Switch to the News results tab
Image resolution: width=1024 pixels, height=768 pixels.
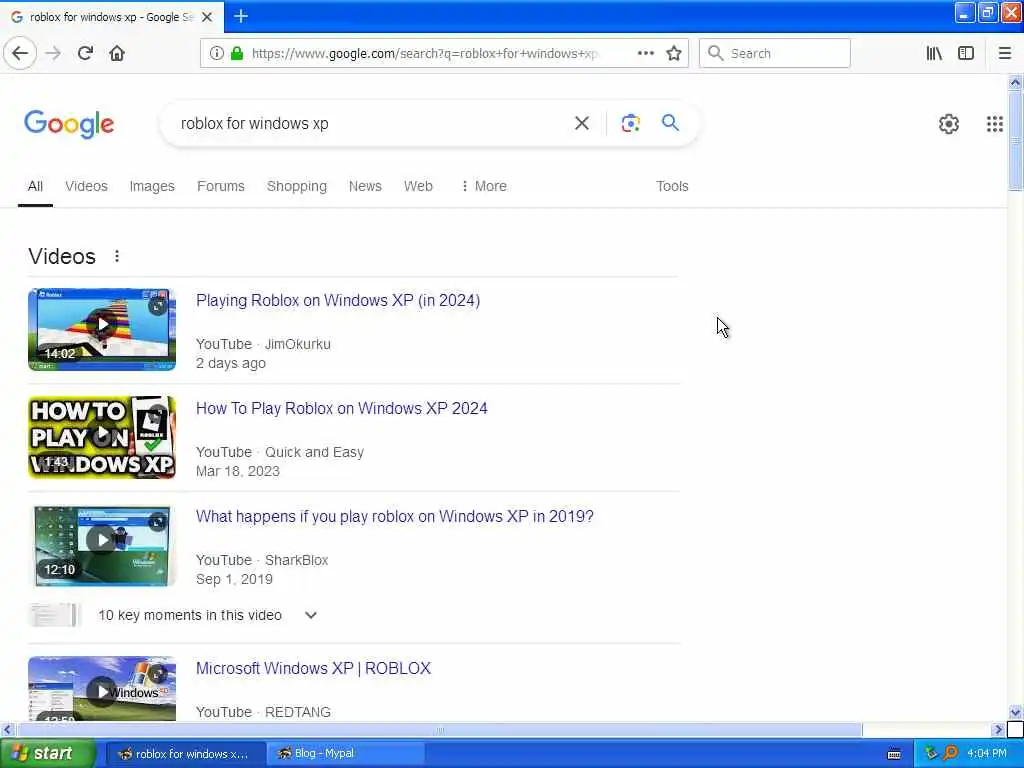click(x=365, y=186)
